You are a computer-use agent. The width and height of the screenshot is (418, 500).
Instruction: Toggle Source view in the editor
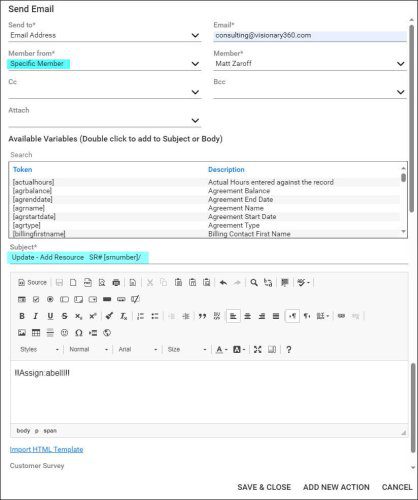coord(32,283)
